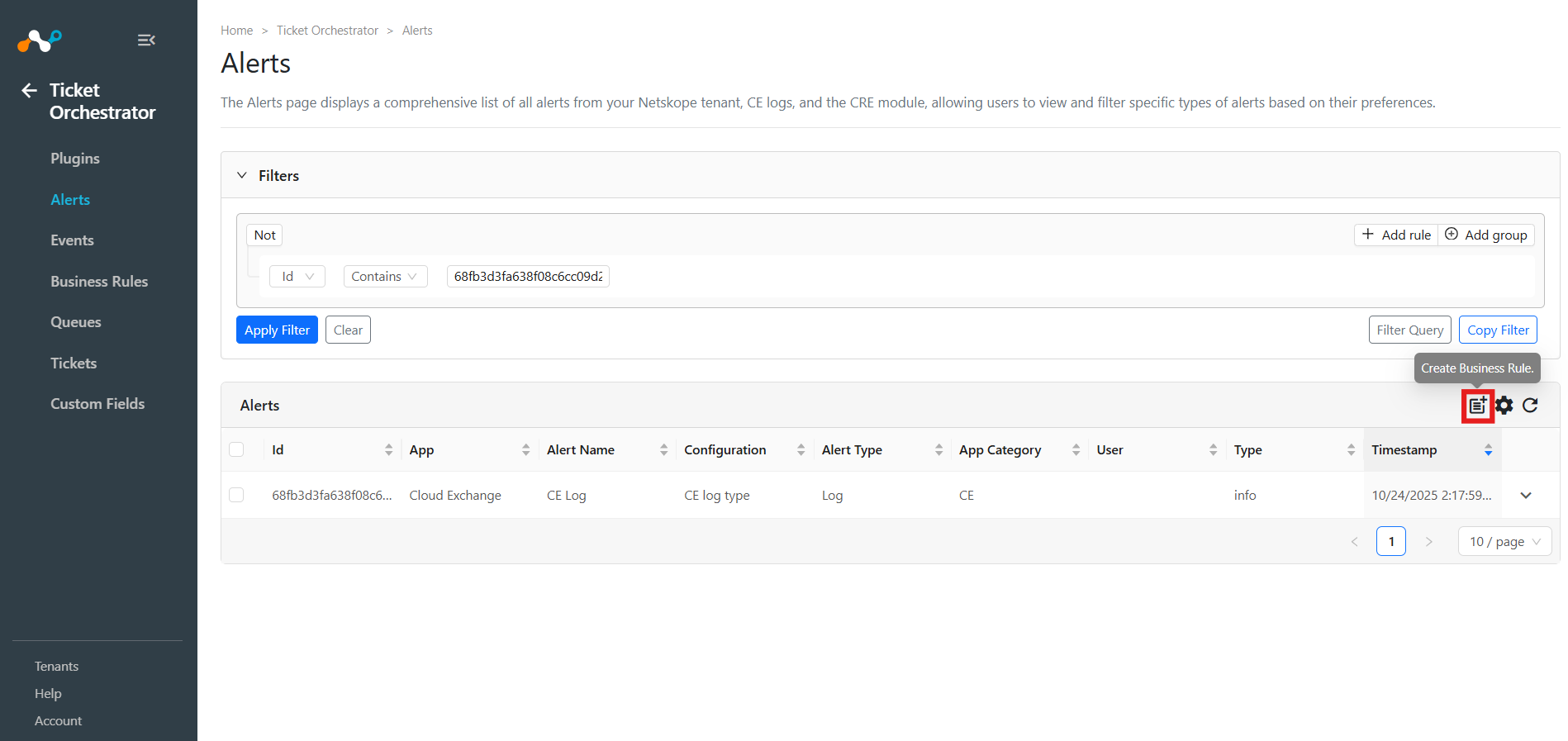
Task: Sort by the User column arrows
Action: pyautogui.click(x=1213, y=450)
